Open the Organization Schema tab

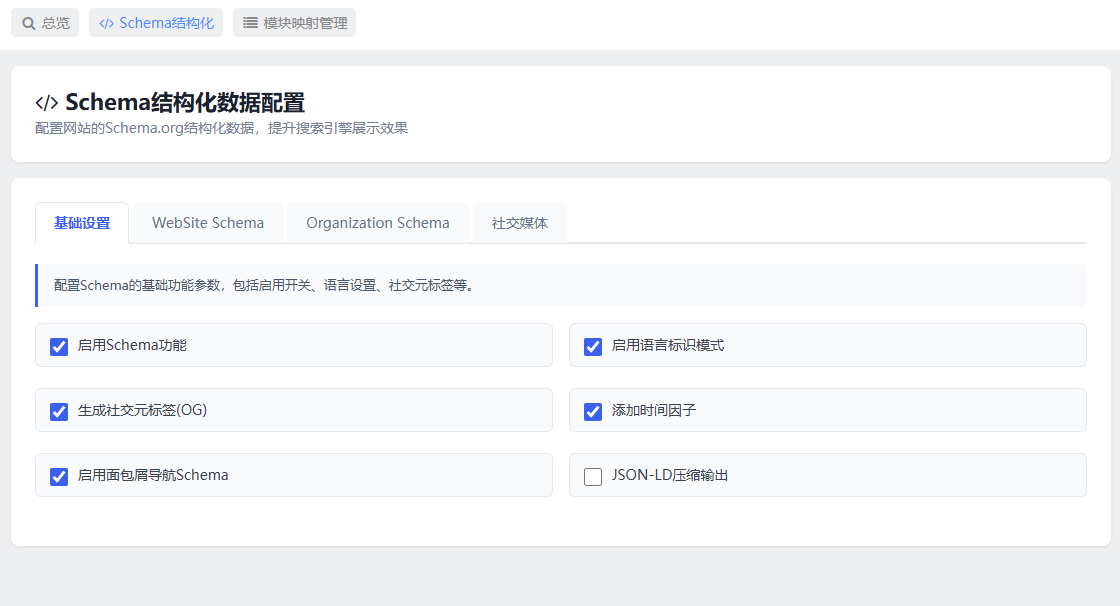[378, 223]
